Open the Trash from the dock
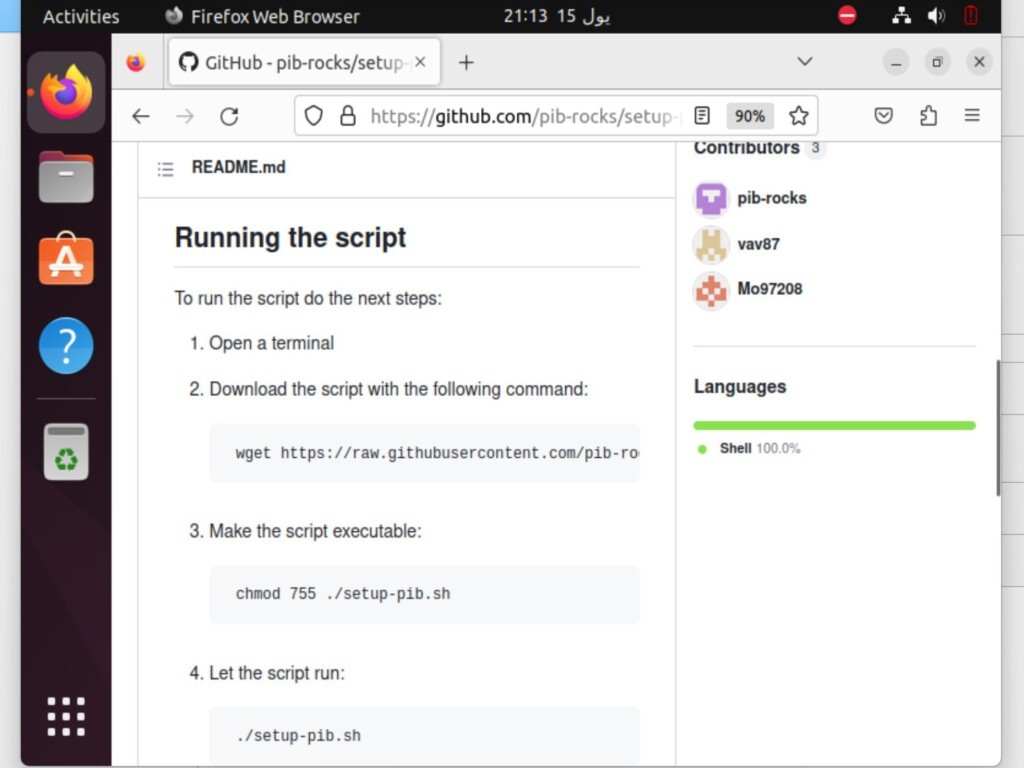 point(66,451)
